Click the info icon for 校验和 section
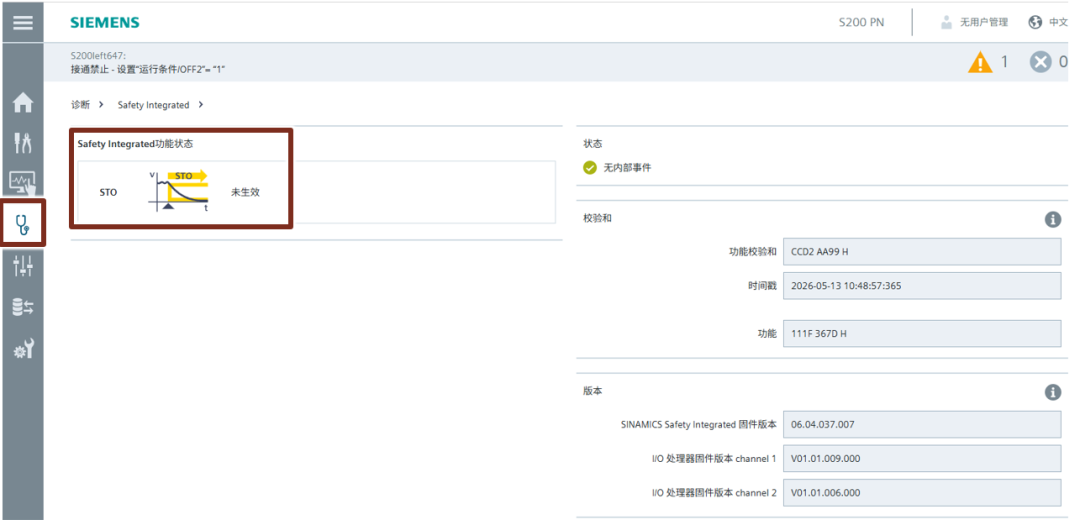The image size is (1080, 525). (x=1052, y=220)
